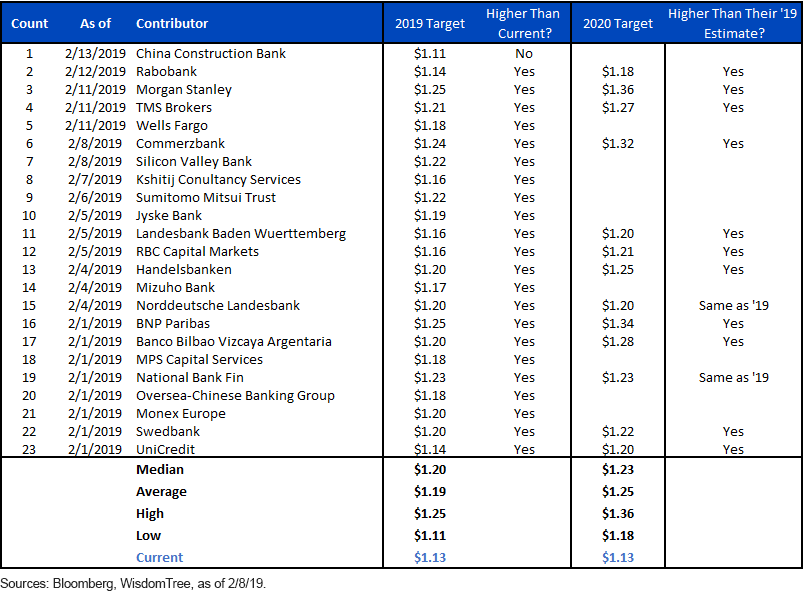Image resolution: width=803 pixels, height=591 pixels.
Task: Select China Construction Bank contributor cell
Action: click(210, 54)
